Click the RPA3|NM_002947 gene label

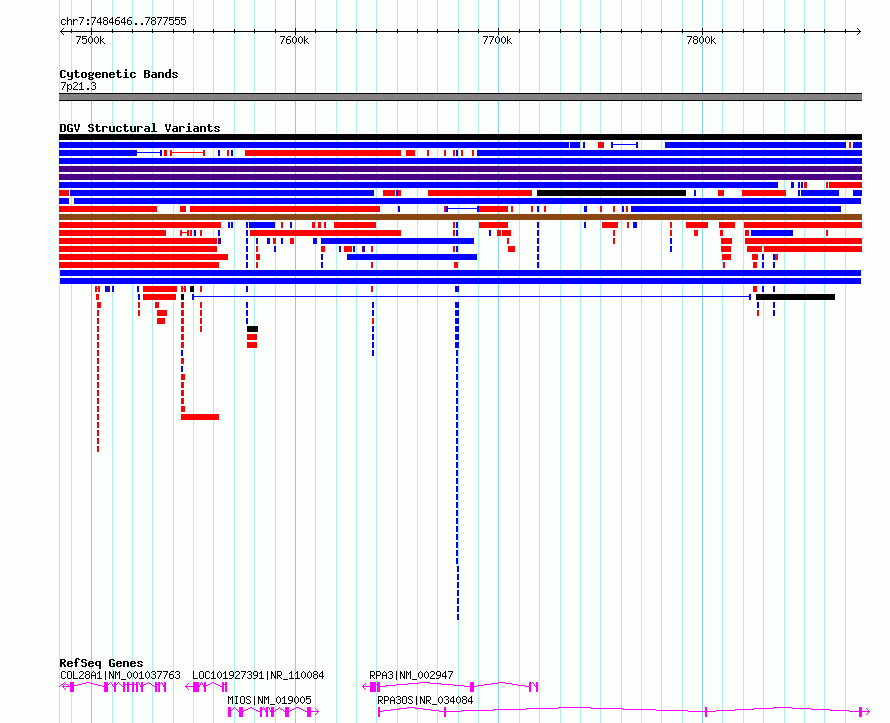tap(412, 675)
